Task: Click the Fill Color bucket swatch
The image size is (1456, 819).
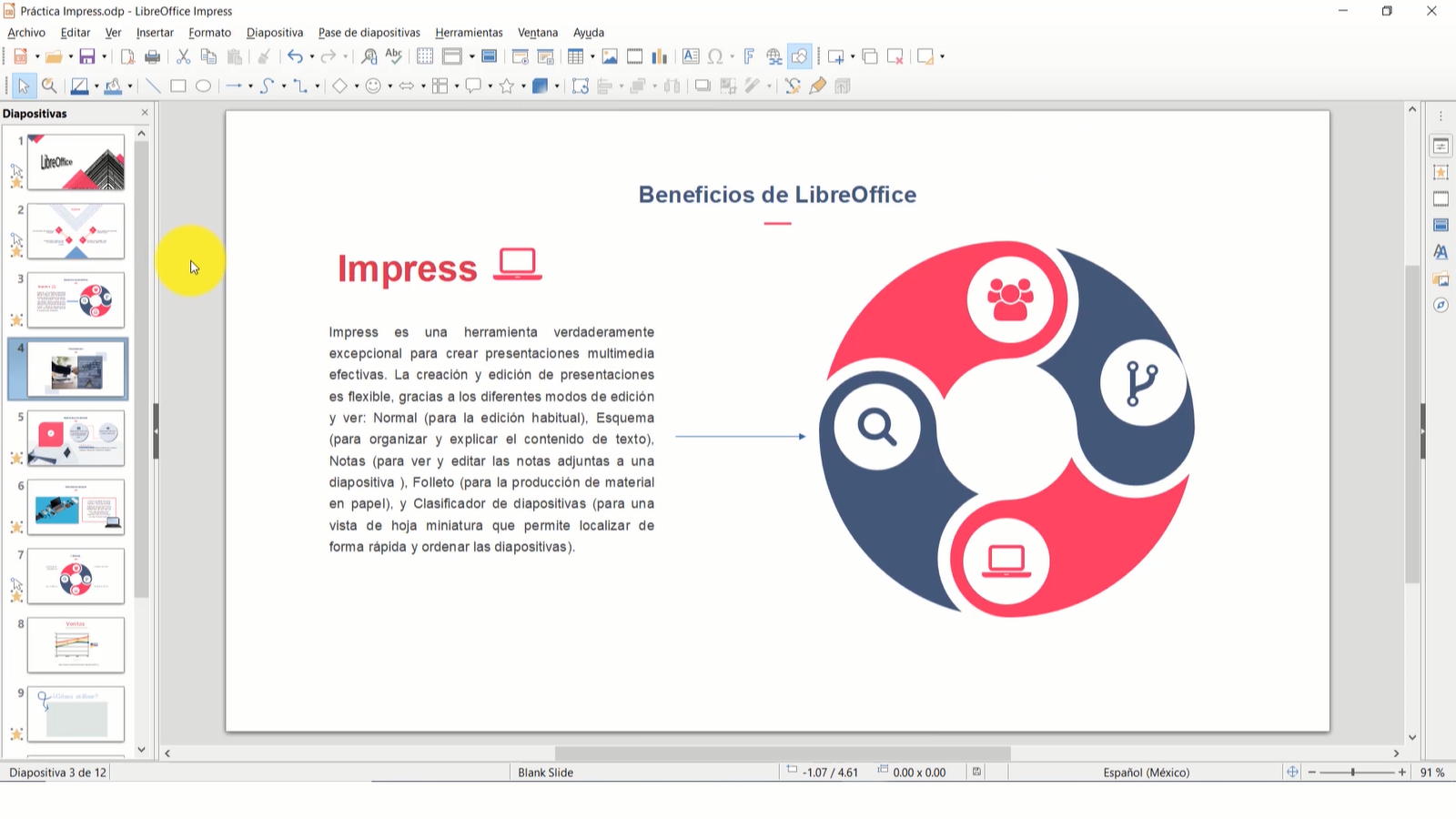Action: tap(113, 86)
